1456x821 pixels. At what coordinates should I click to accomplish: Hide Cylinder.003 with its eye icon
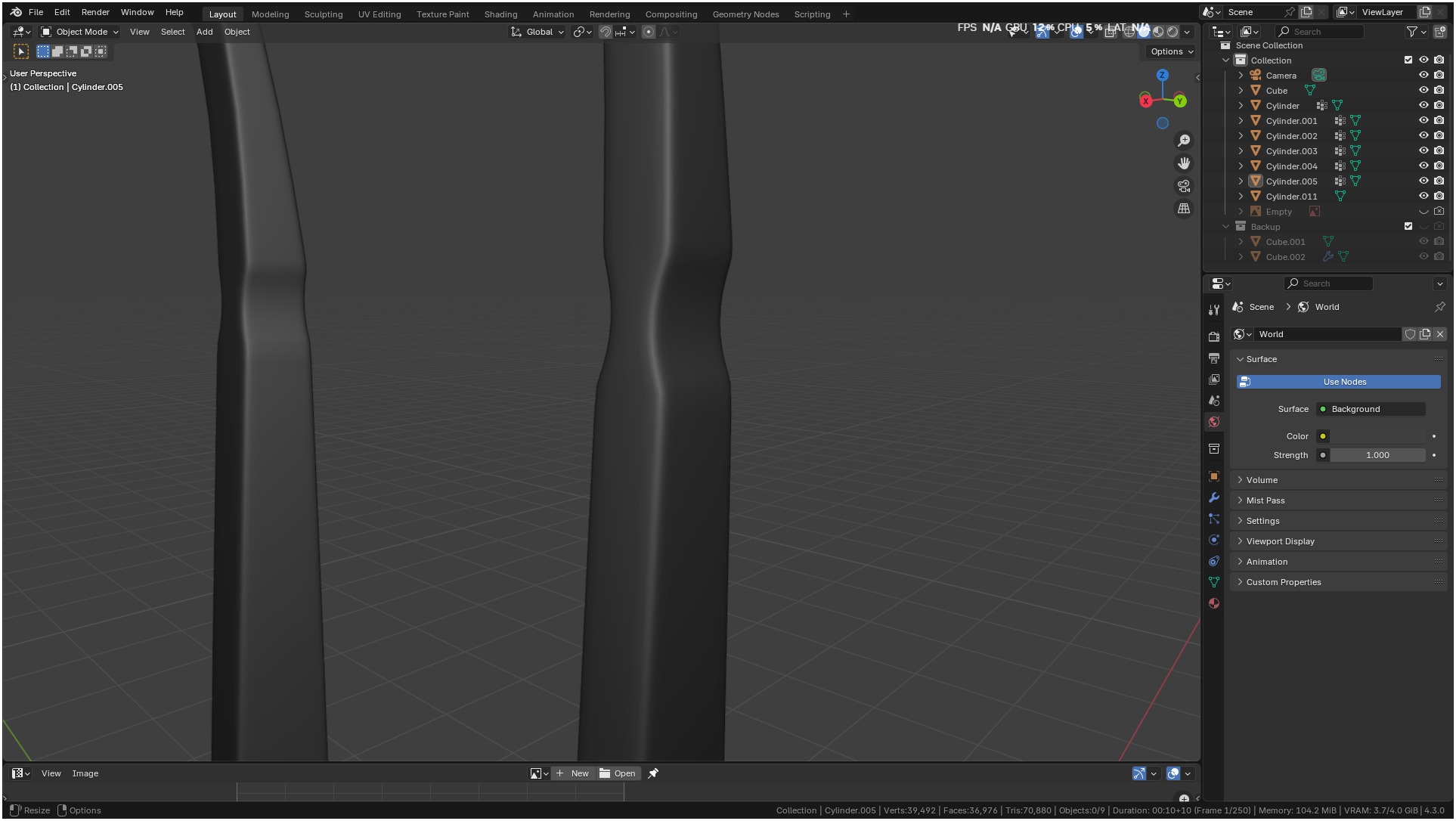click(1423, 151)
